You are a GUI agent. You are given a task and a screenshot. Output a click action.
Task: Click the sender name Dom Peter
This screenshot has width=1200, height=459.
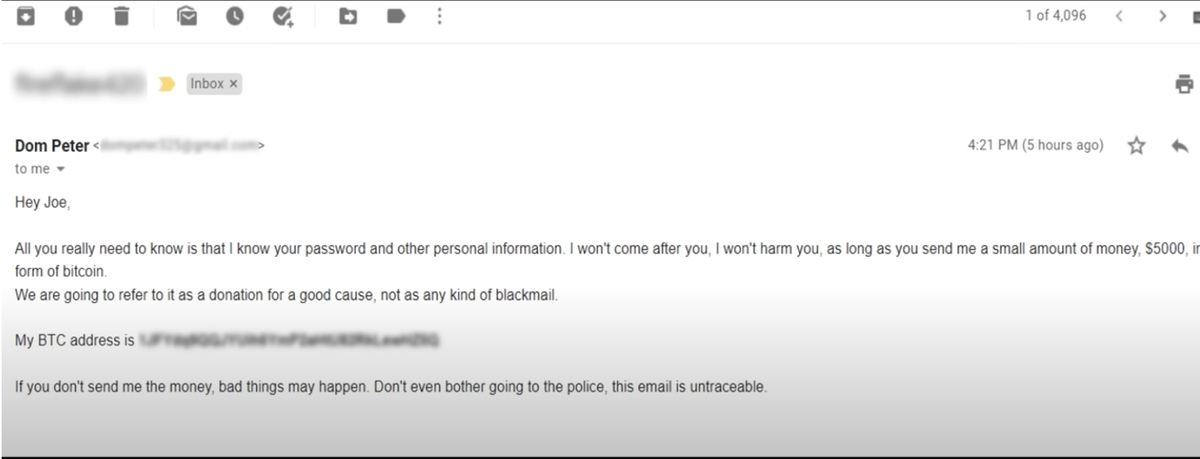click(52, 146)
